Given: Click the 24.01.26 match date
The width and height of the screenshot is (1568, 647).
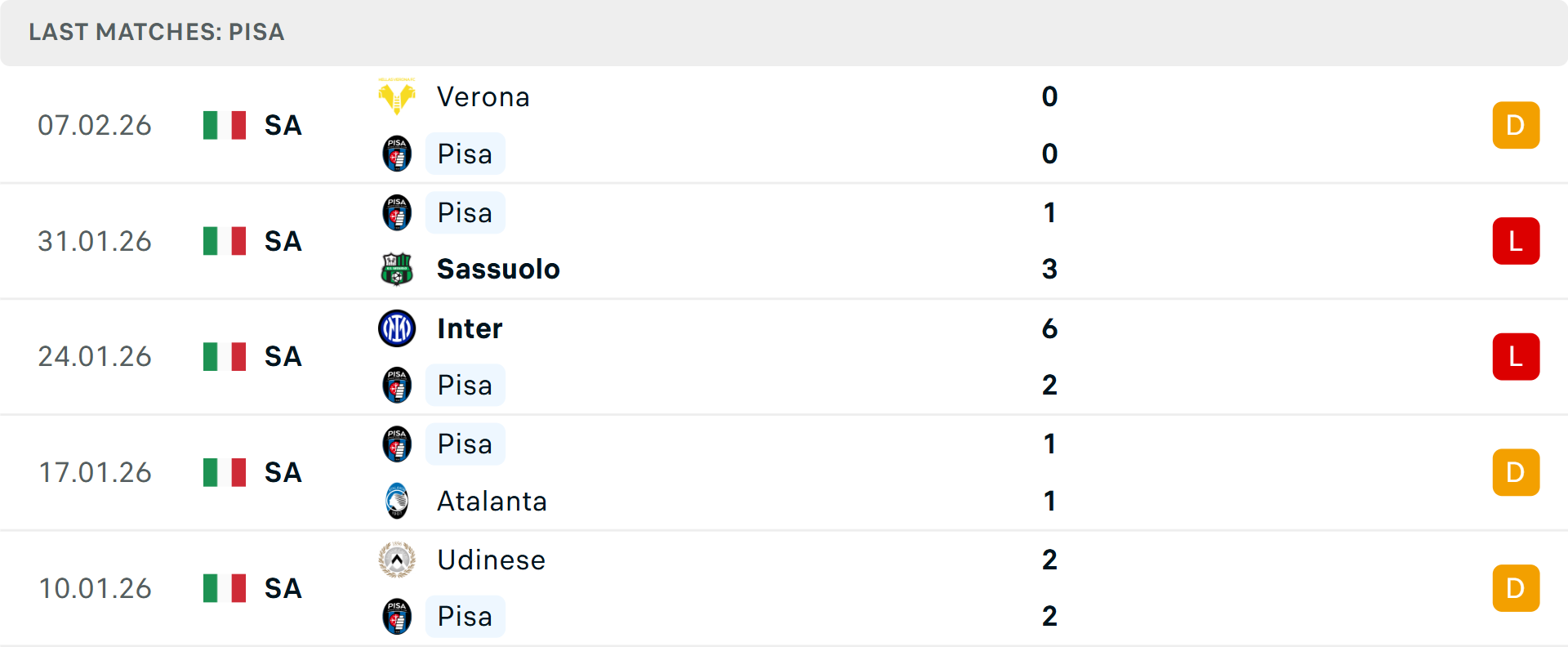Looking at the screenshot, I should (95, 357).
